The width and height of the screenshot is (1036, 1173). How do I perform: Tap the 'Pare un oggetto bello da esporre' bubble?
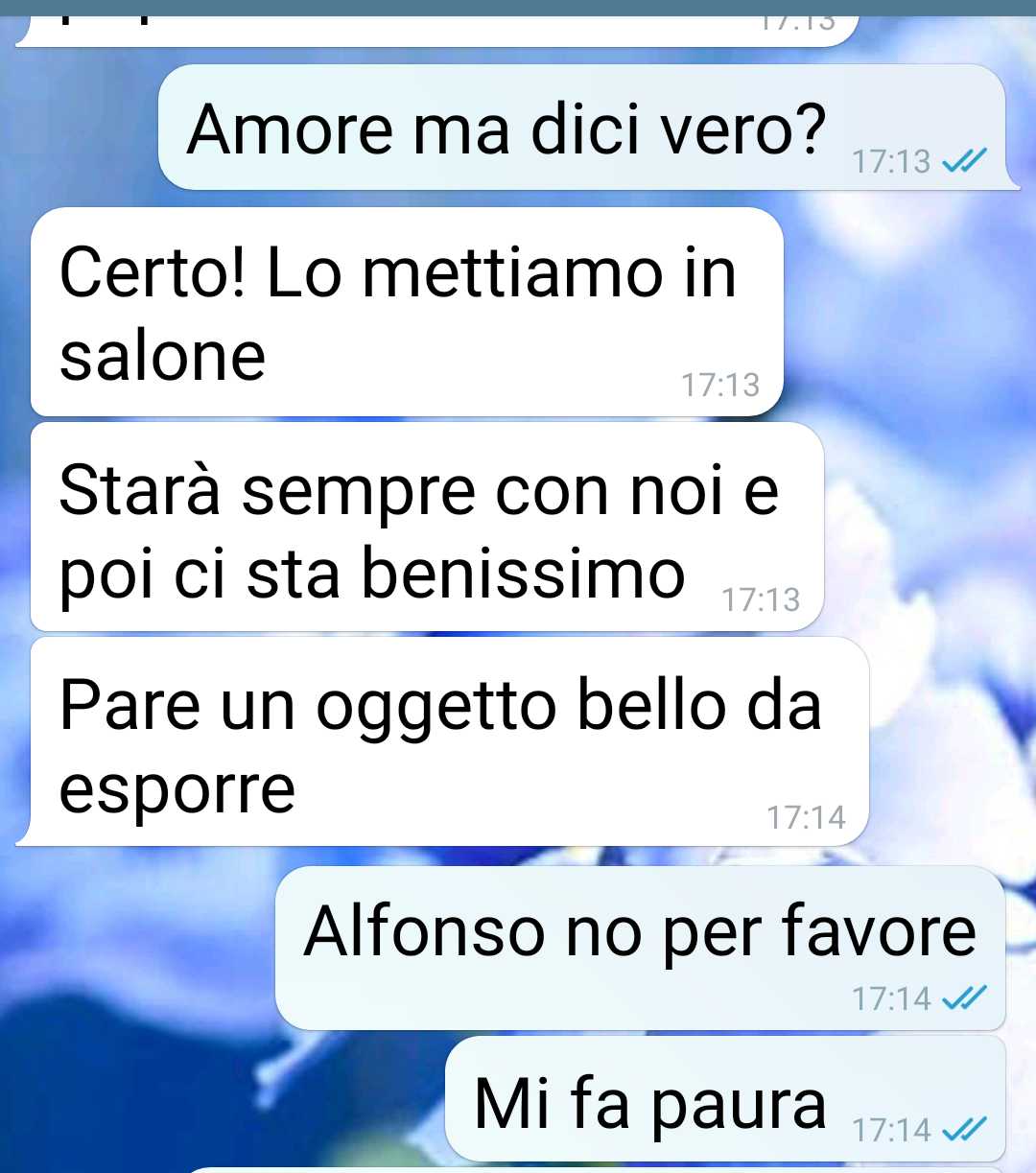pos(449,741)
